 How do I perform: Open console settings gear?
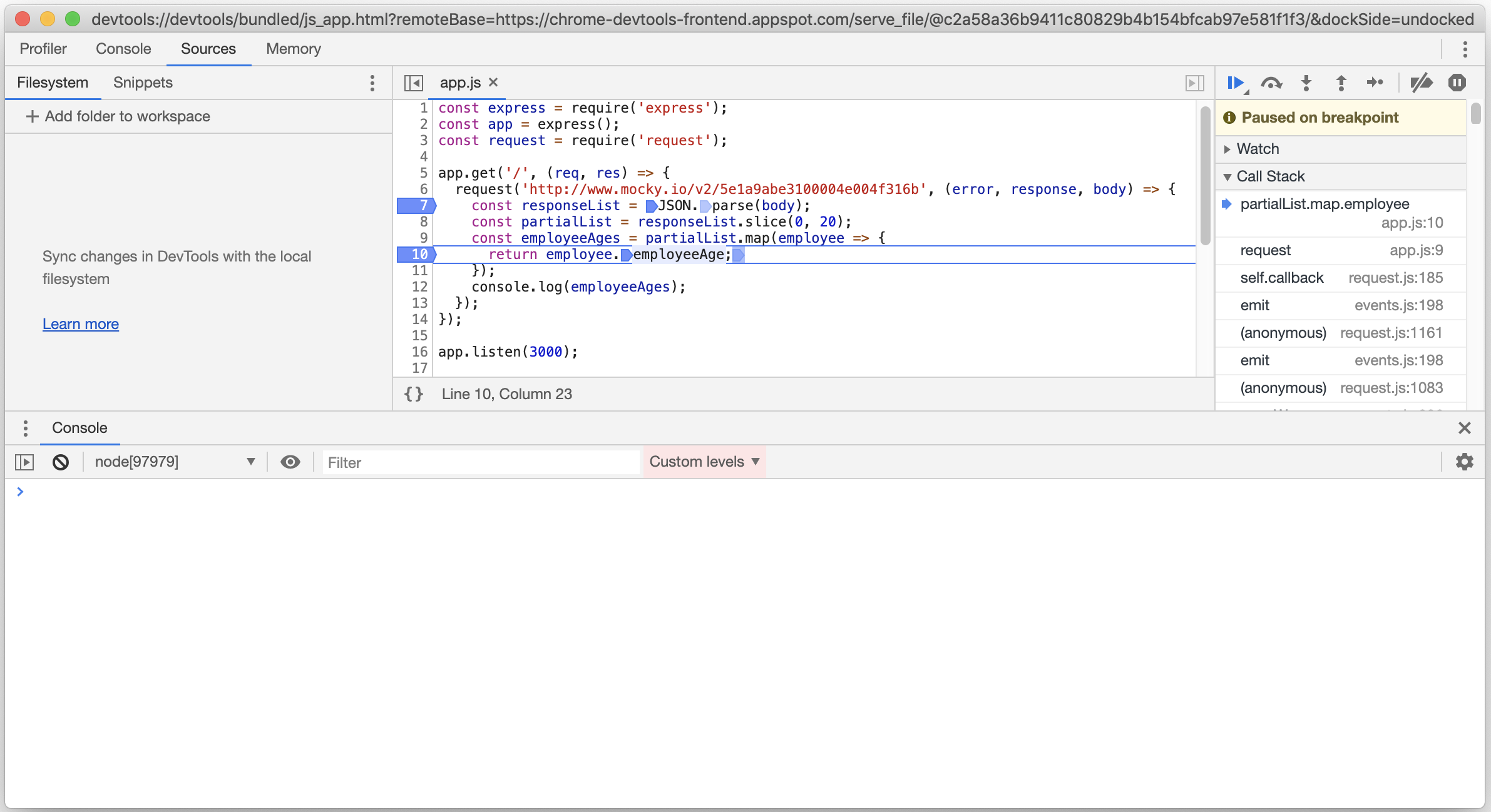1464,462
